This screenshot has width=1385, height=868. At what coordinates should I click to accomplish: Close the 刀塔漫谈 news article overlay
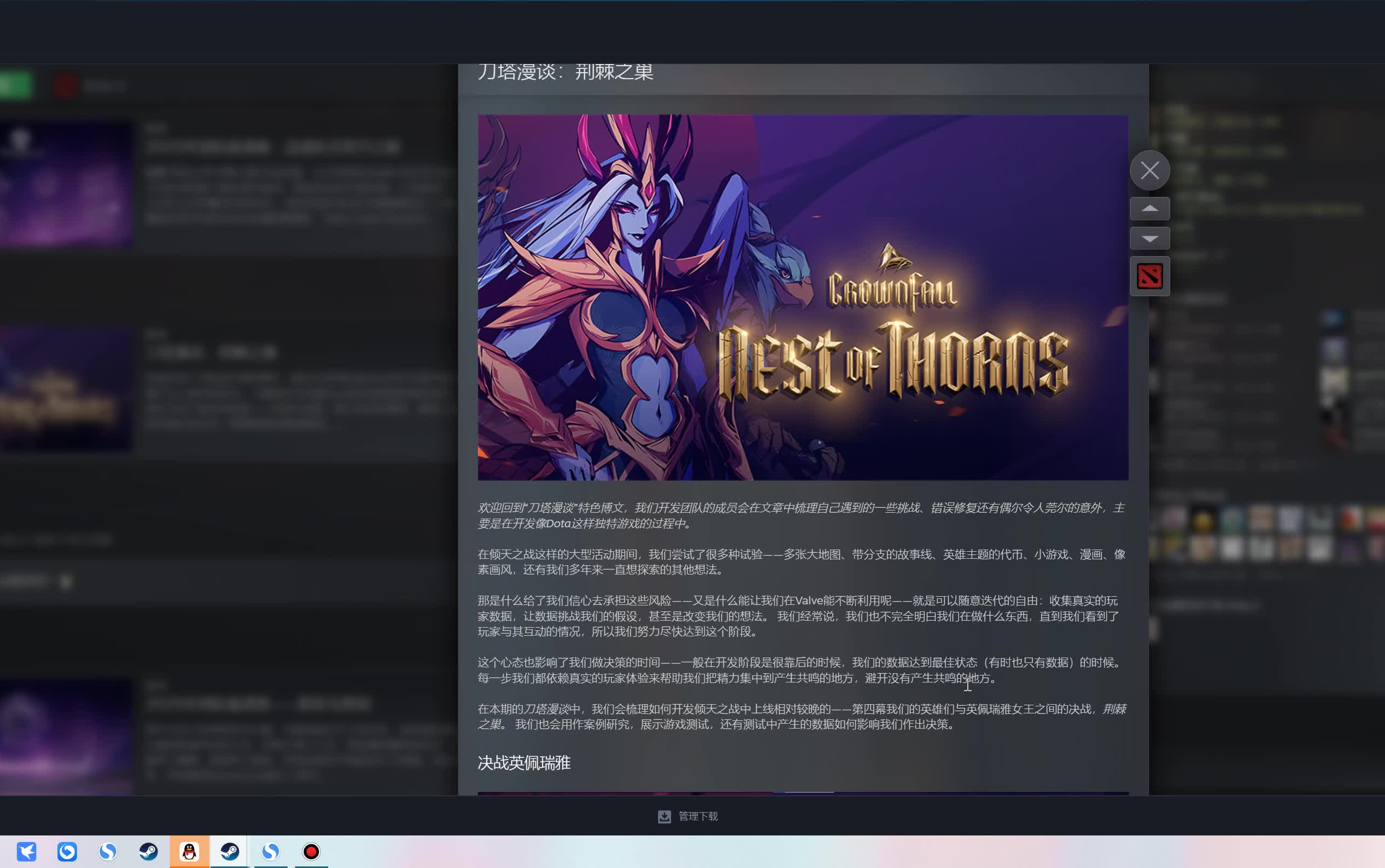click(1149, 170)
